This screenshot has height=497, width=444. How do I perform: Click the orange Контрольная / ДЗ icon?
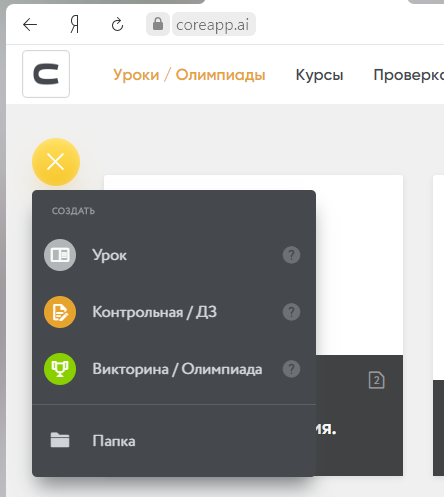[60, 312]
